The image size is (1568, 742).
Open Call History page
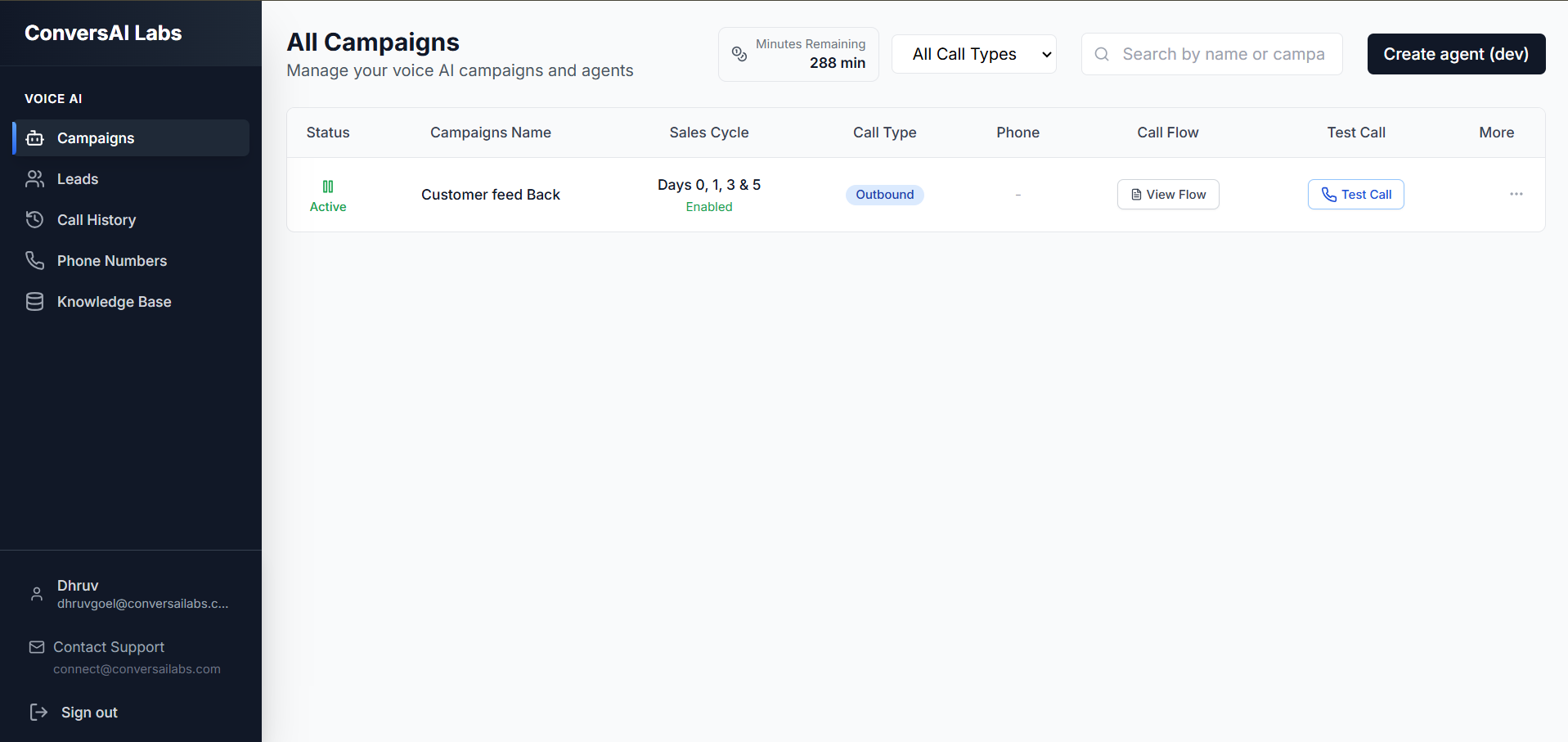pyautogui.click(x=131, y=220)
